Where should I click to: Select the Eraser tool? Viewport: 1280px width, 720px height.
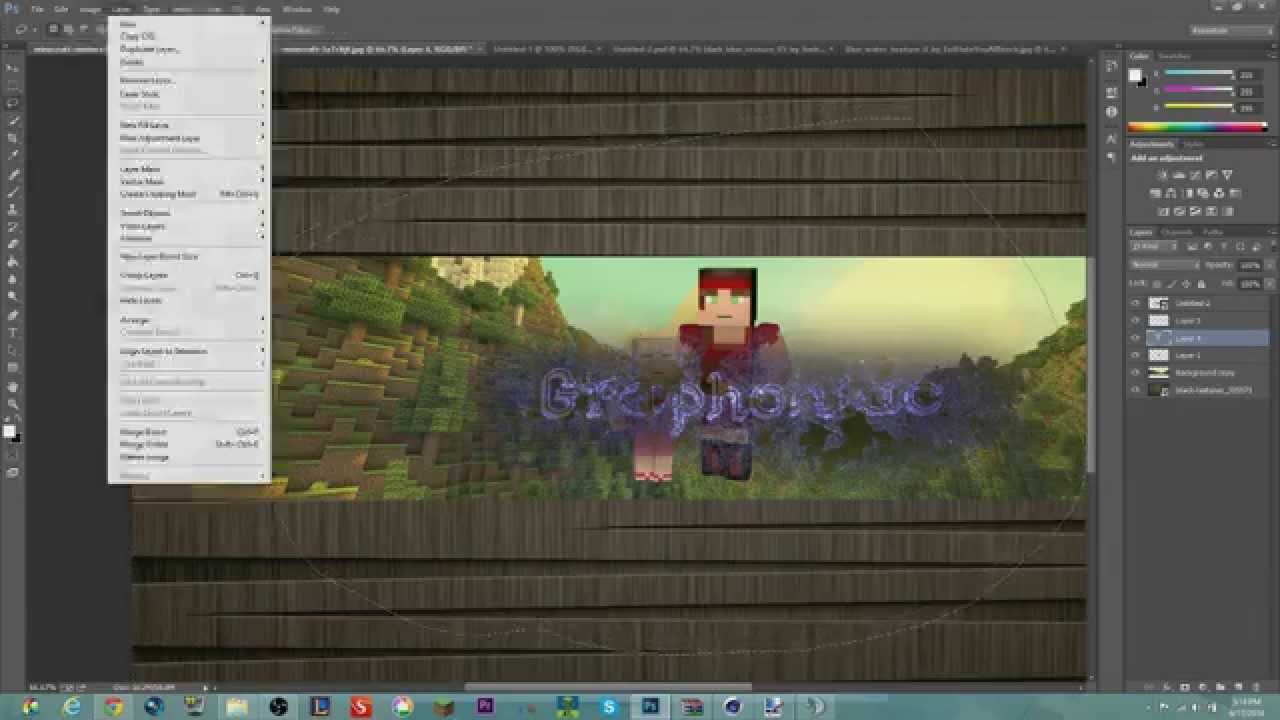13,243
